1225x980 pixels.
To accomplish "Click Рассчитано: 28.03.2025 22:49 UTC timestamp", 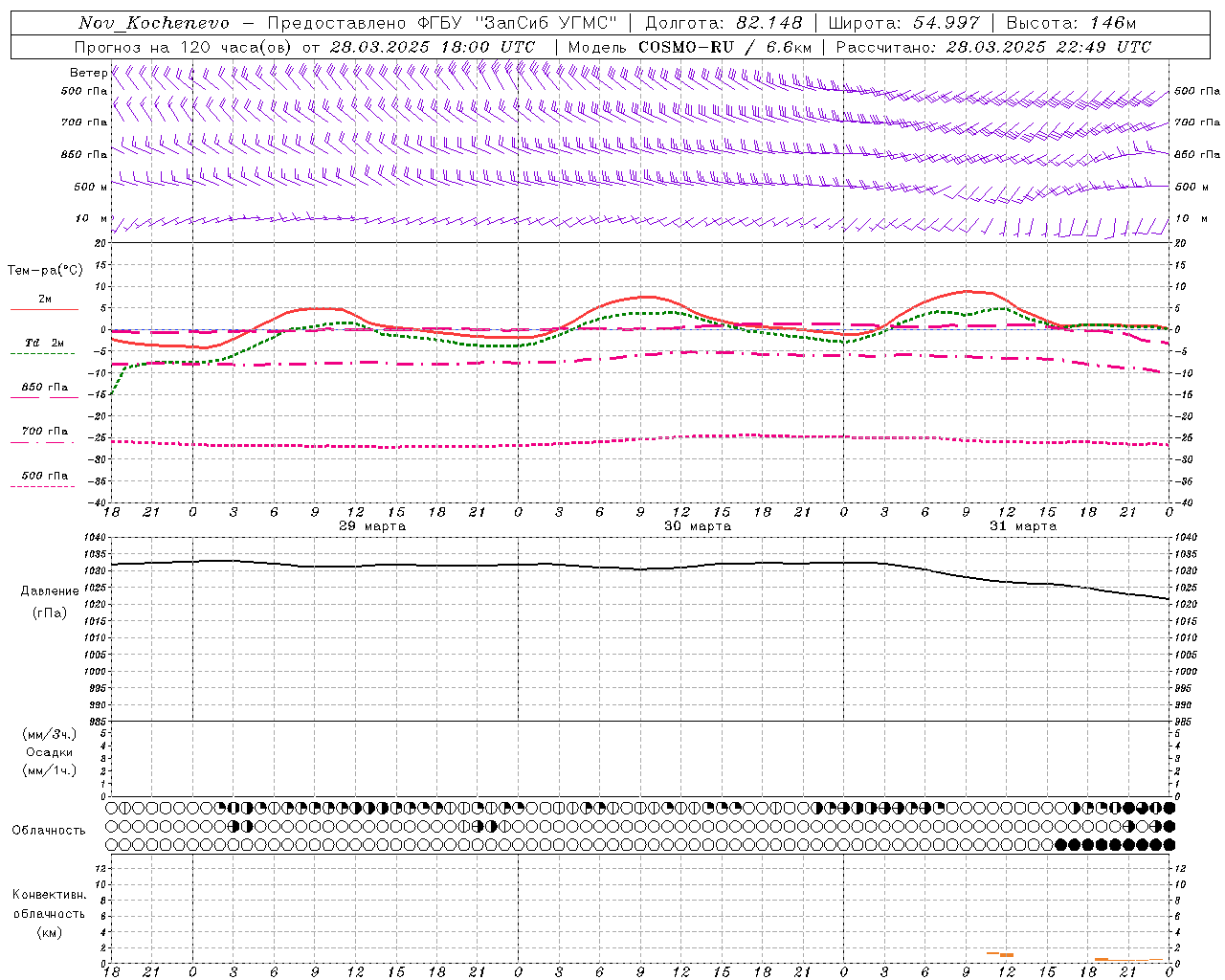I will tap(993, 47).
